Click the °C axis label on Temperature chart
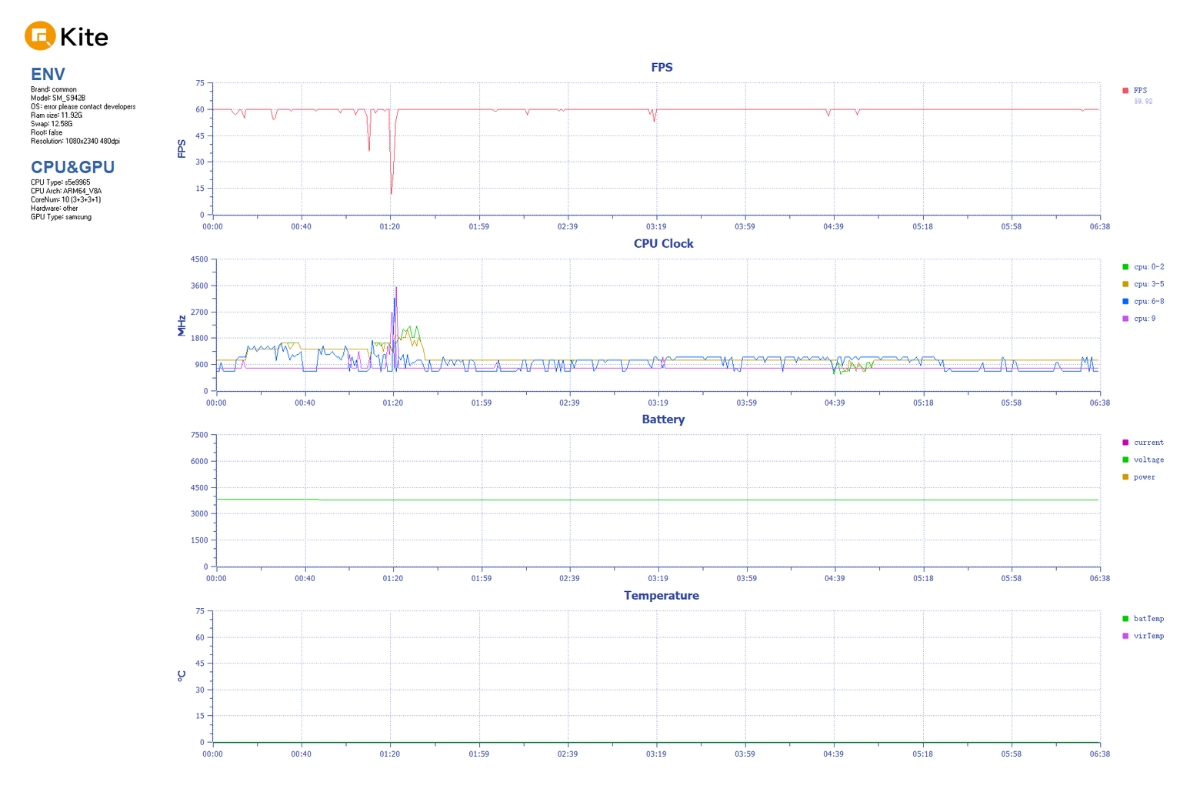This screenshot has width=1200, height=800. (182, 676)
